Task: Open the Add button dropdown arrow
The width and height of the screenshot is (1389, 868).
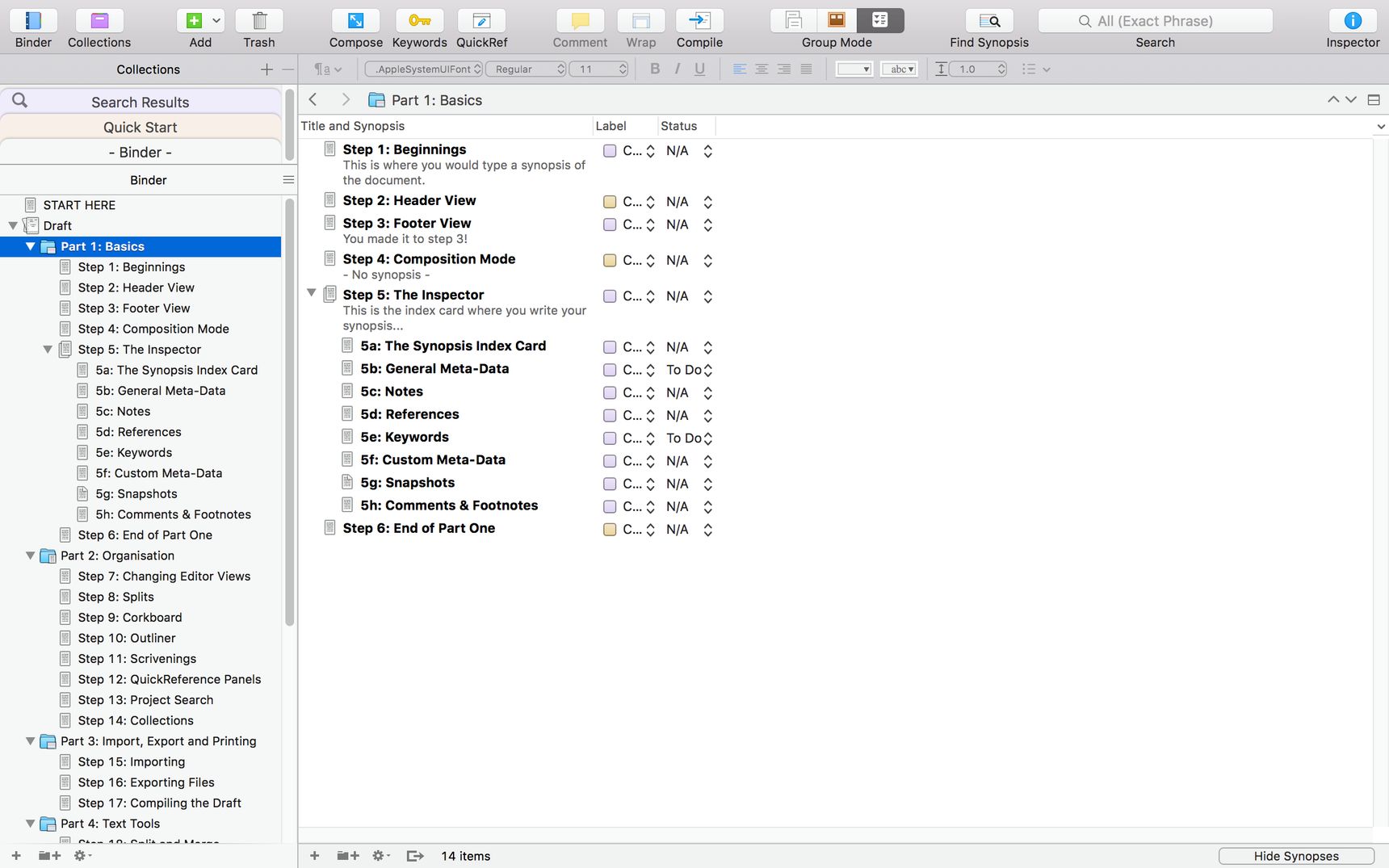Action: 216,20
